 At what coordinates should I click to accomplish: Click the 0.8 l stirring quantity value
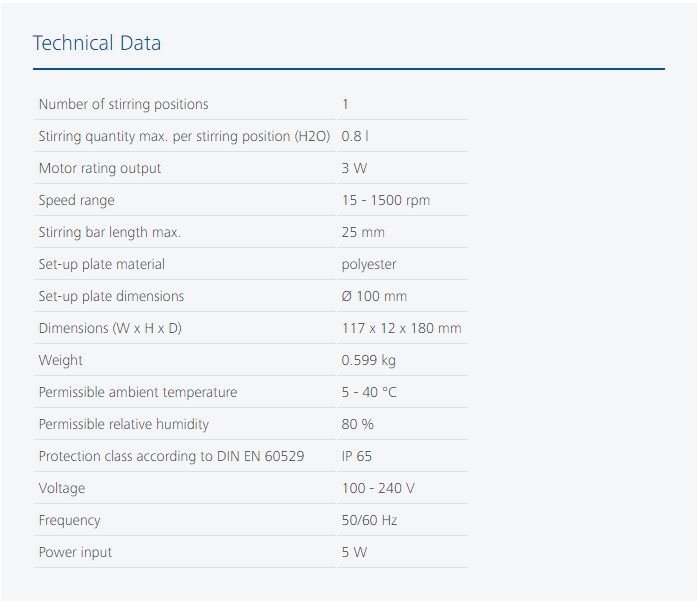pos(355,136)
